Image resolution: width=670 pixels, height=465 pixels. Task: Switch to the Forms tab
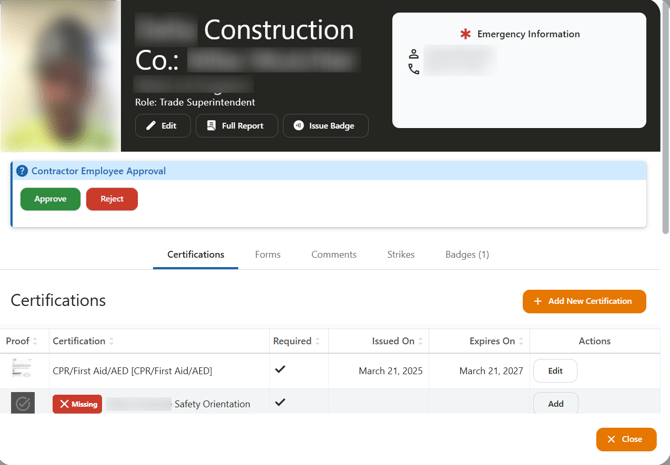267,255
